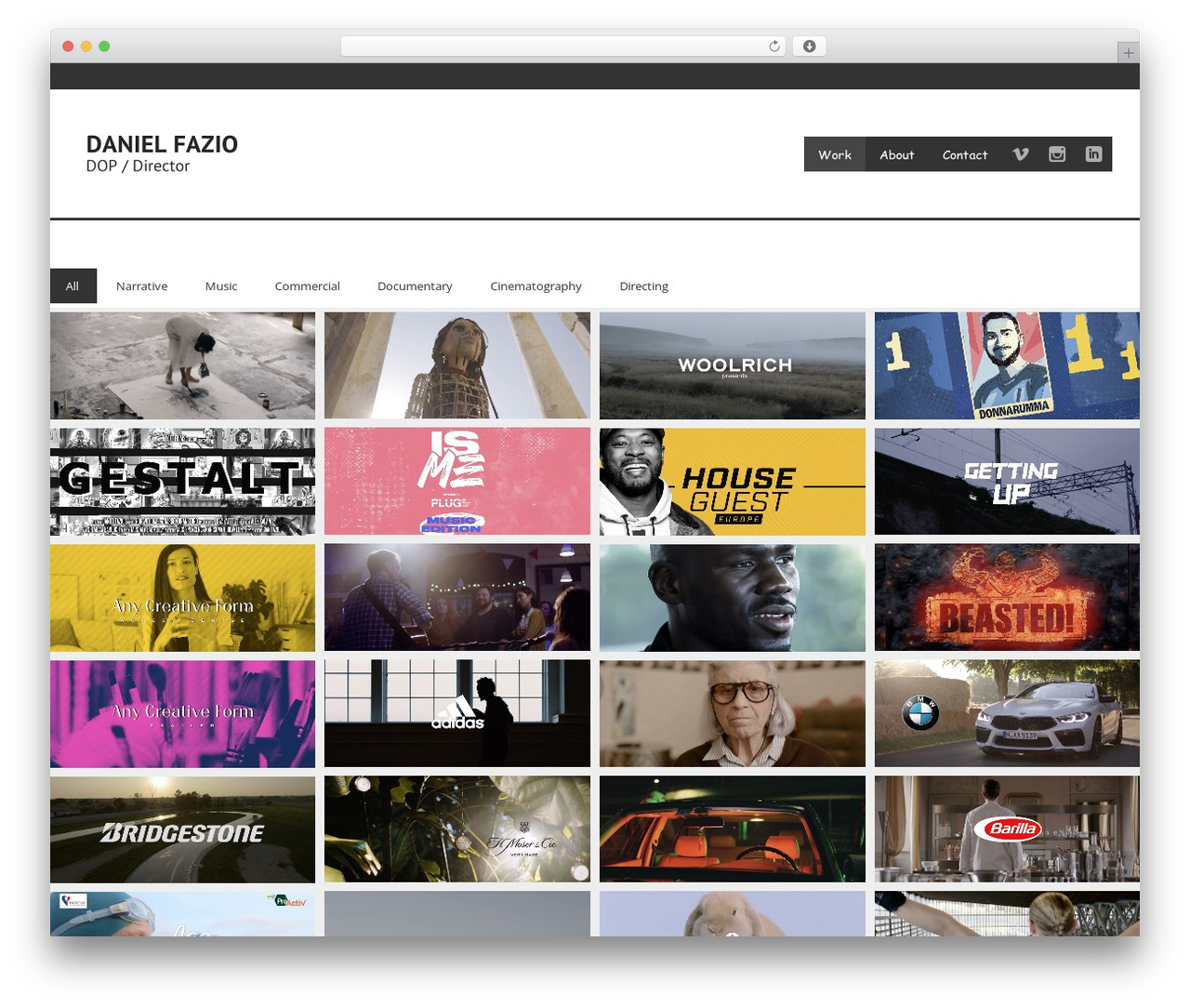1190x1008 pixels.
Task: Open the Instagram profile icon
Action: [1057, 154]
